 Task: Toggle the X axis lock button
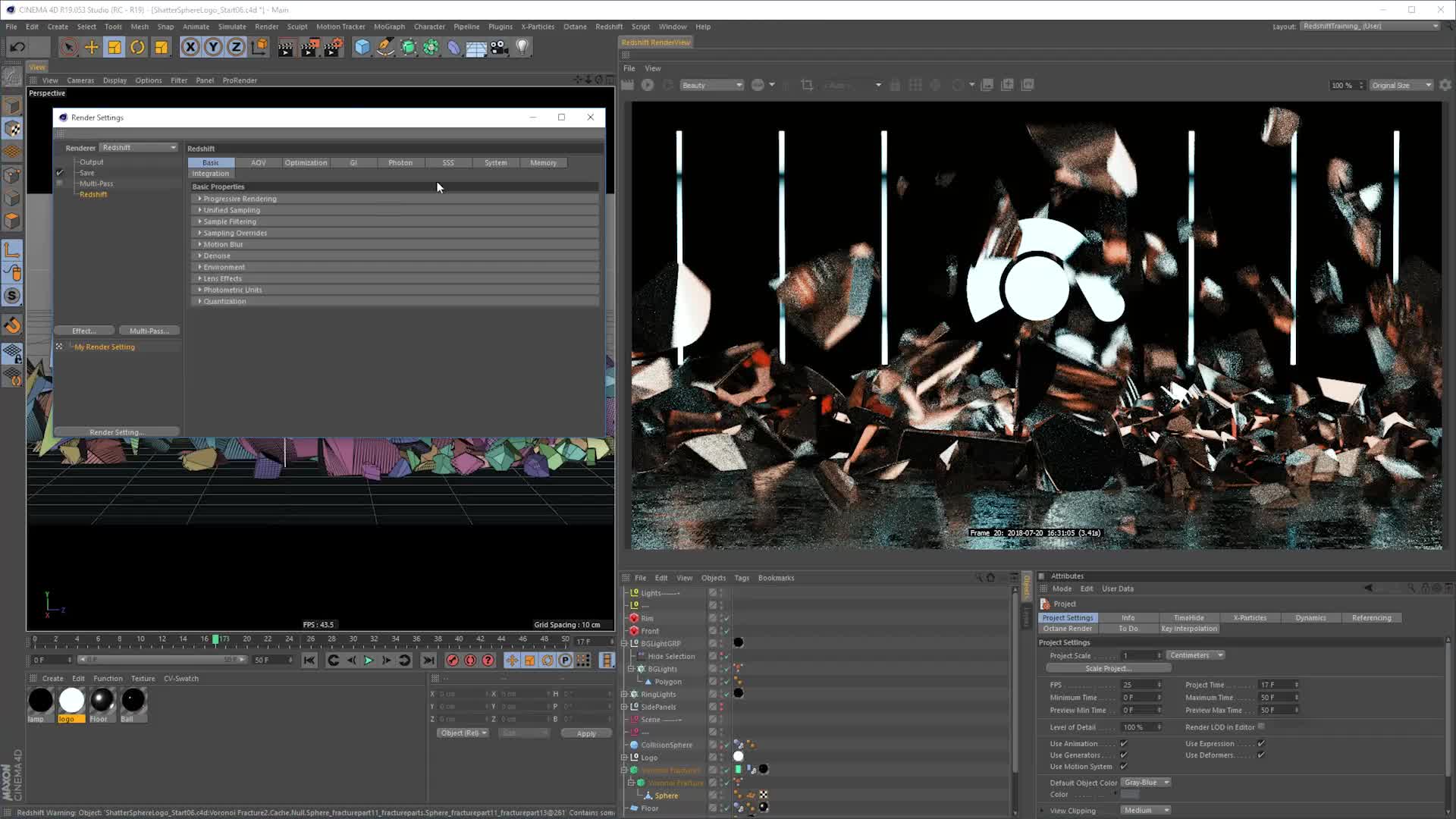[190, 46]
